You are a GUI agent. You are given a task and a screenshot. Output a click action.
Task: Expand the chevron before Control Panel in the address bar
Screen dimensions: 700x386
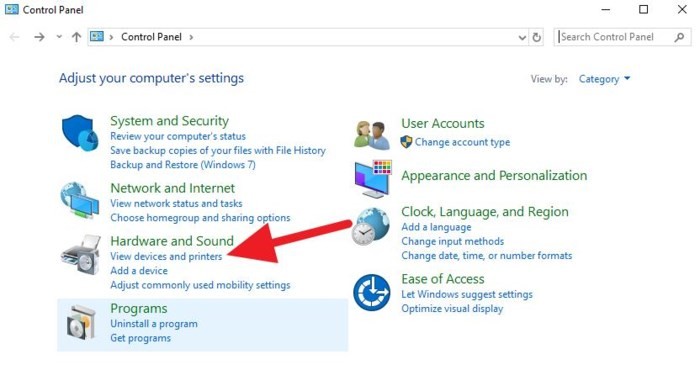point(111,37)
